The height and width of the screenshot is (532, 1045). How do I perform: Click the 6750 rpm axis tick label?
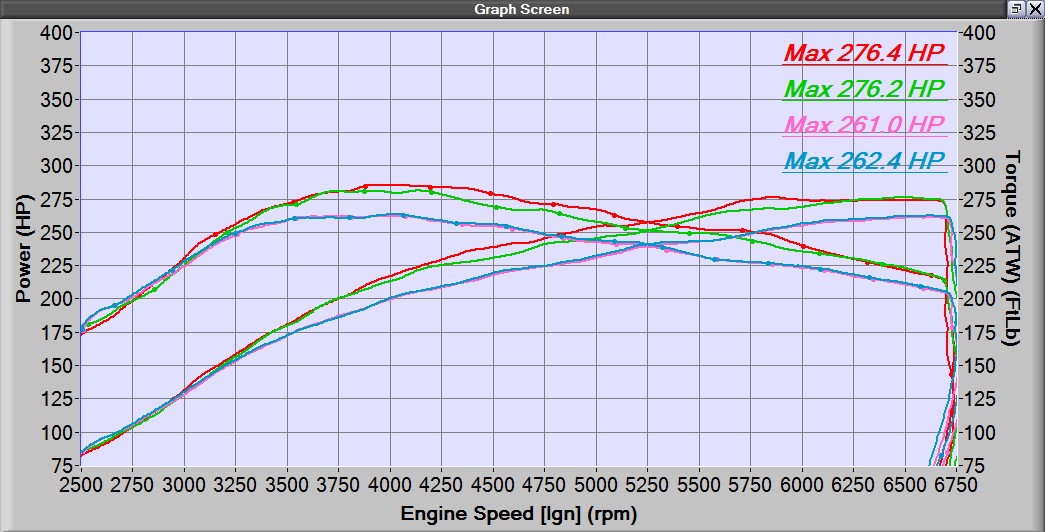[x=956, y=484]
